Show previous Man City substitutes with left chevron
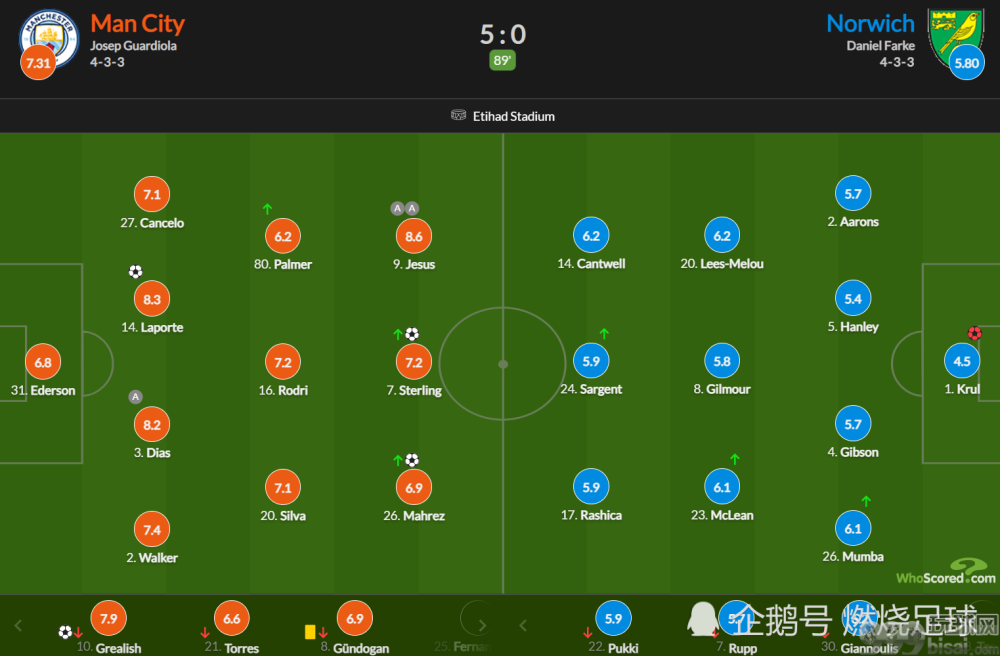 click(x=18, y=625)
